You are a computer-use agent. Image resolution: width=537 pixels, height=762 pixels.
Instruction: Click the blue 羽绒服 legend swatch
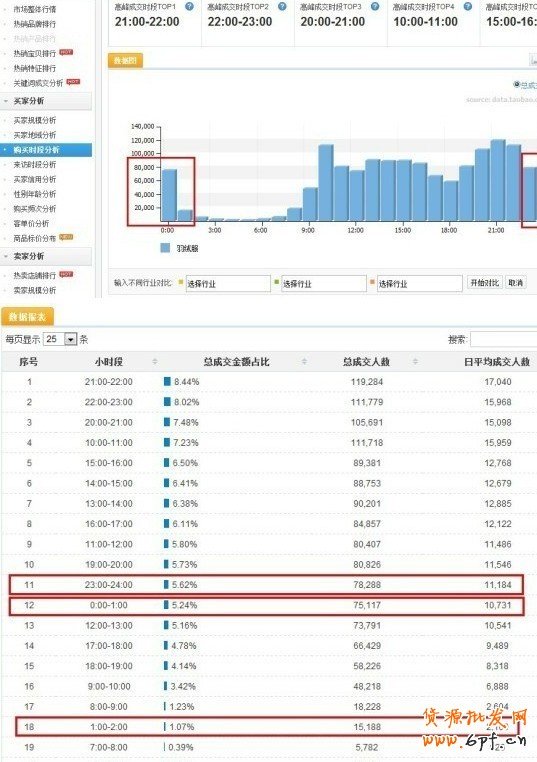(165, 248)
